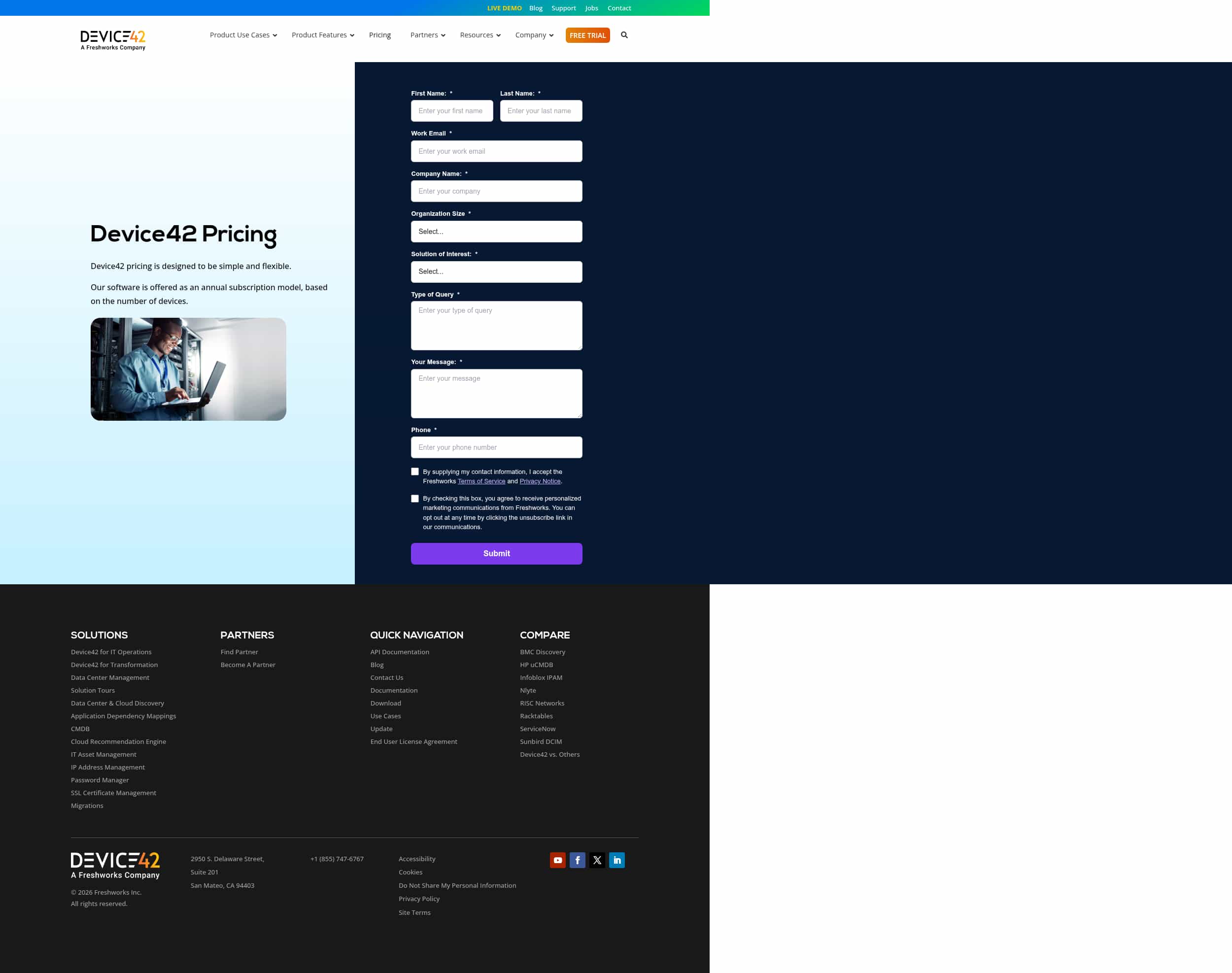This screenshot has width=1232, height=973.
Task: Open IT Asset Management link
Action: point(103,754)
